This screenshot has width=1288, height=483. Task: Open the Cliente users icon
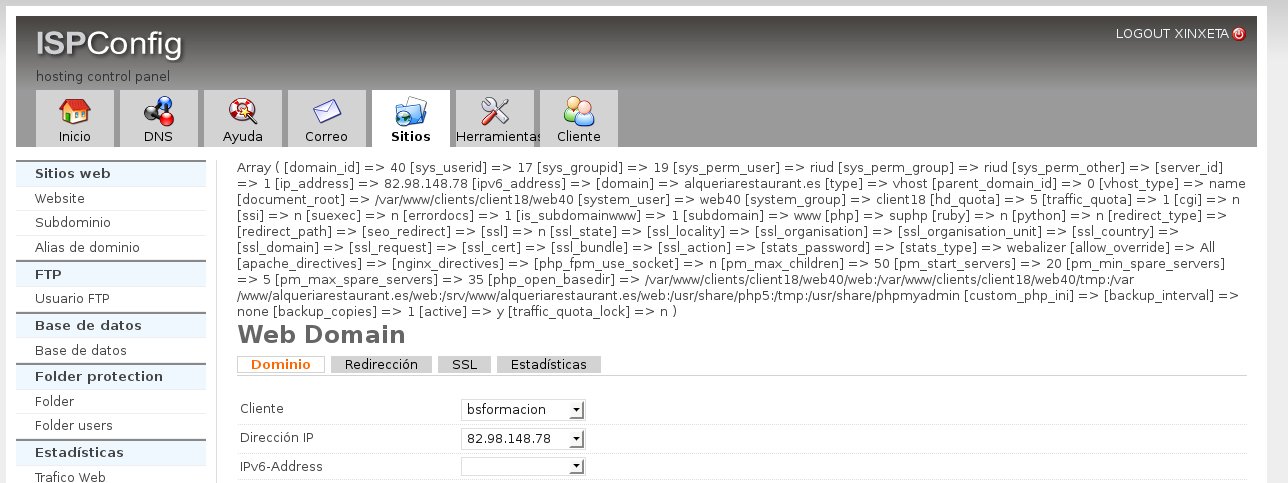coord(578,110)
